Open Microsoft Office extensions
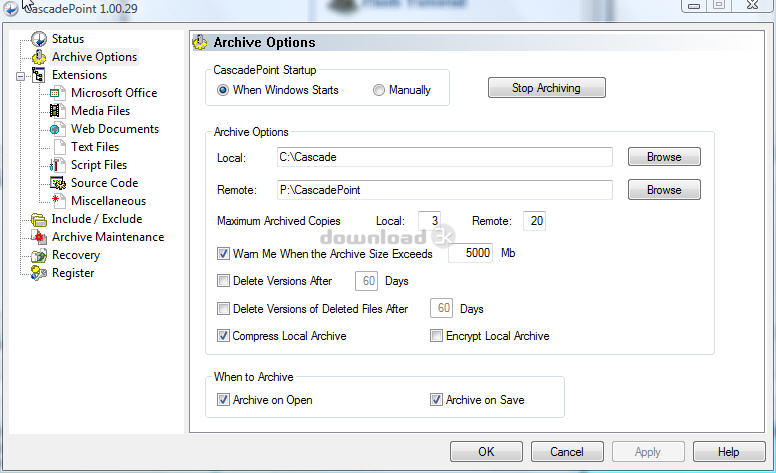 [114, 93]
